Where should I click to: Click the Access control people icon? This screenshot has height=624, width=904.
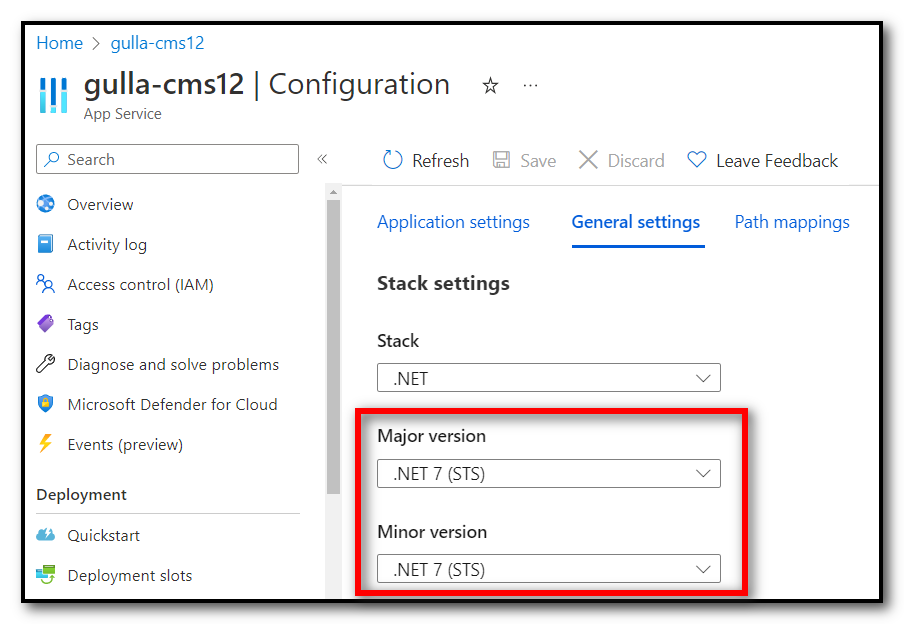click(46, 284)
